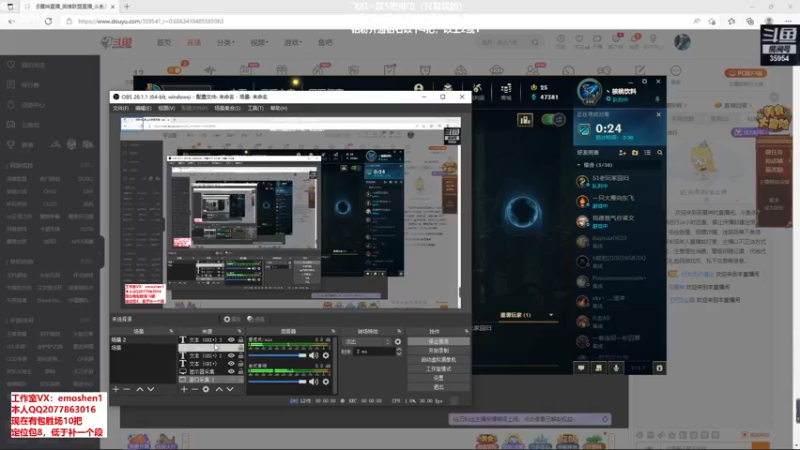Open scene transition type dropdown
Image resolution: width=800 pixels, height=450 pixels.
367,342
